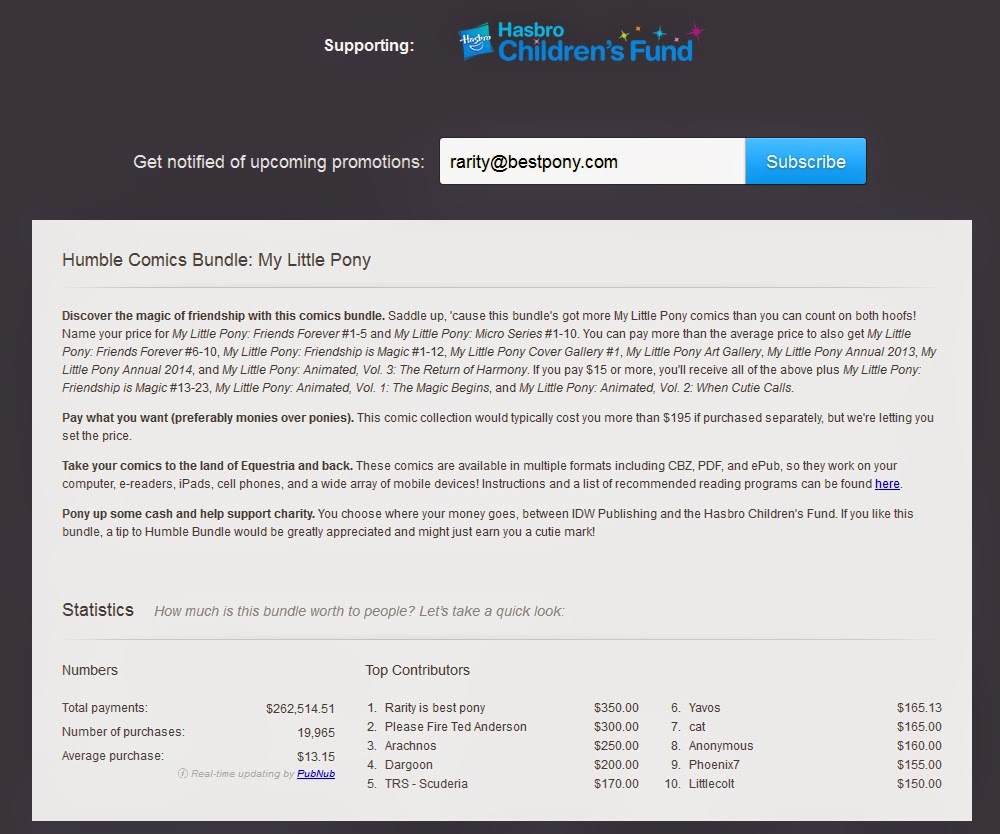The height and width of the screenshot is (834, 1000).
Task: Click the Humble Comics Bundle: My Little Pony heading
Action: point(216,260)
